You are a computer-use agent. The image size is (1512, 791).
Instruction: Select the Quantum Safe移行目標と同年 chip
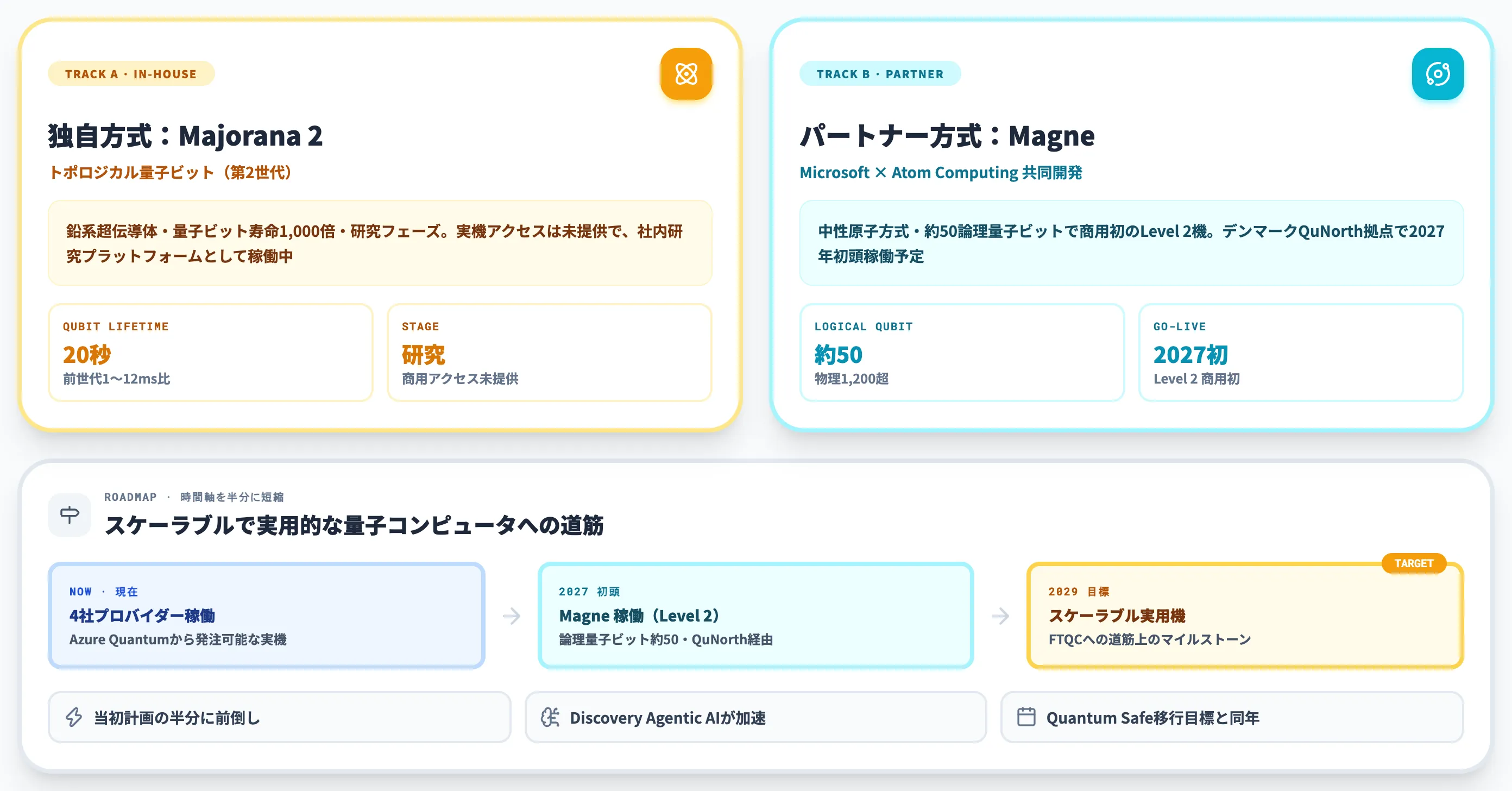[x=1232, y=717]
